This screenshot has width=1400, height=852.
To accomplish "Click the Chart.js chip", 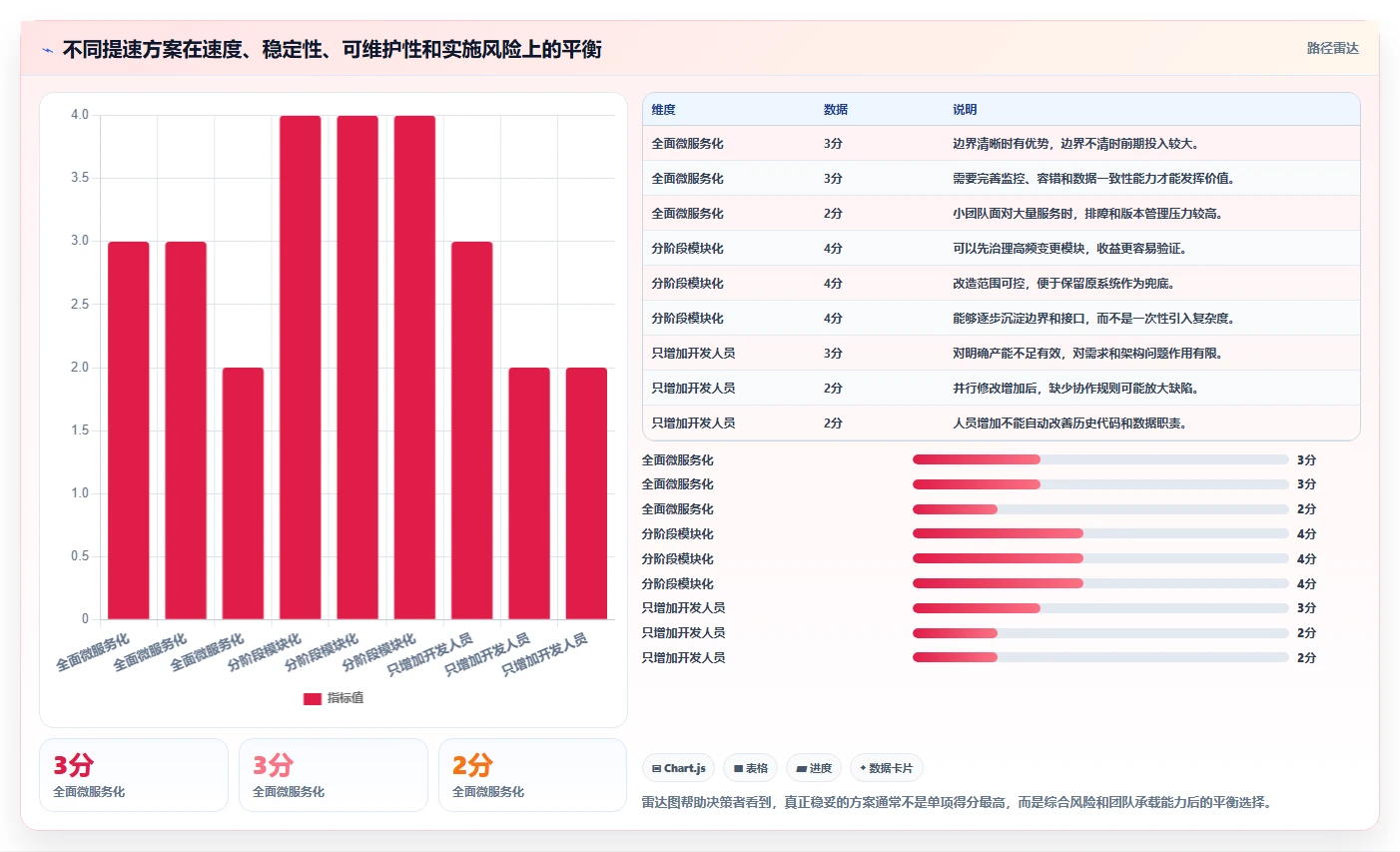I will point(678,768).
